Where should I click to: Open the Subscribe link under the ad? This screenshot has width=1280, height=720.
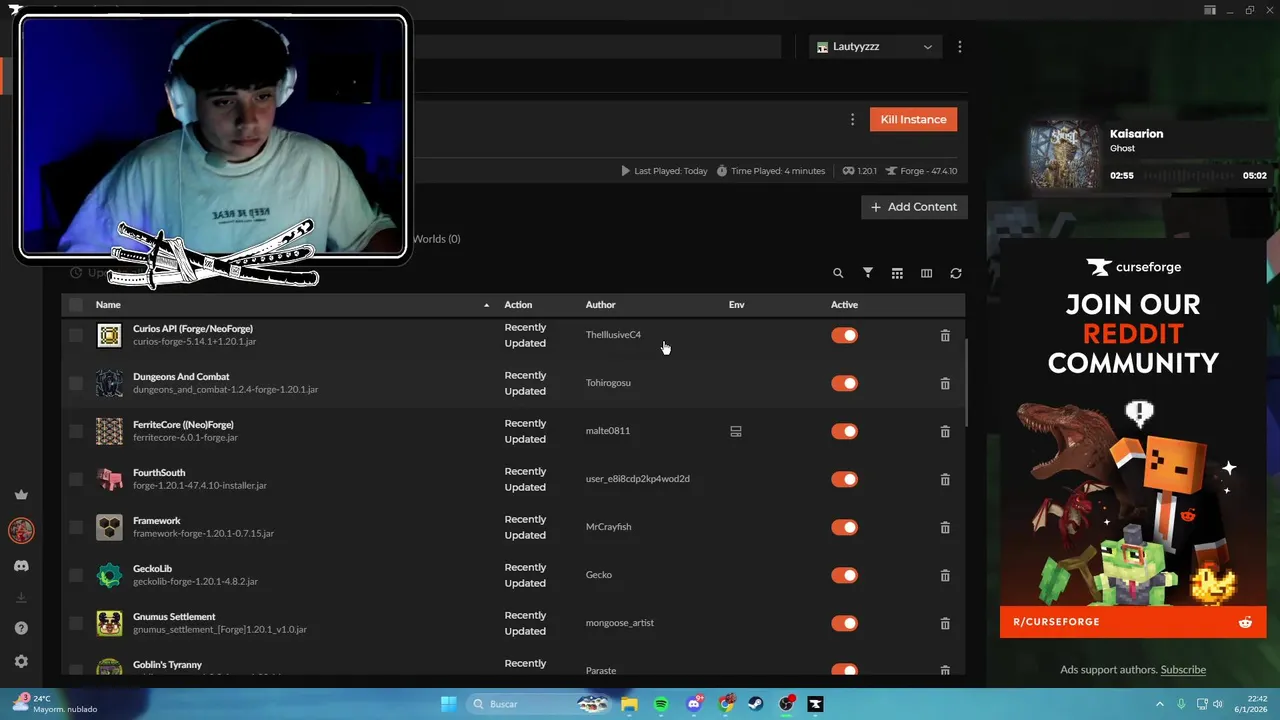click(1183, 670)
